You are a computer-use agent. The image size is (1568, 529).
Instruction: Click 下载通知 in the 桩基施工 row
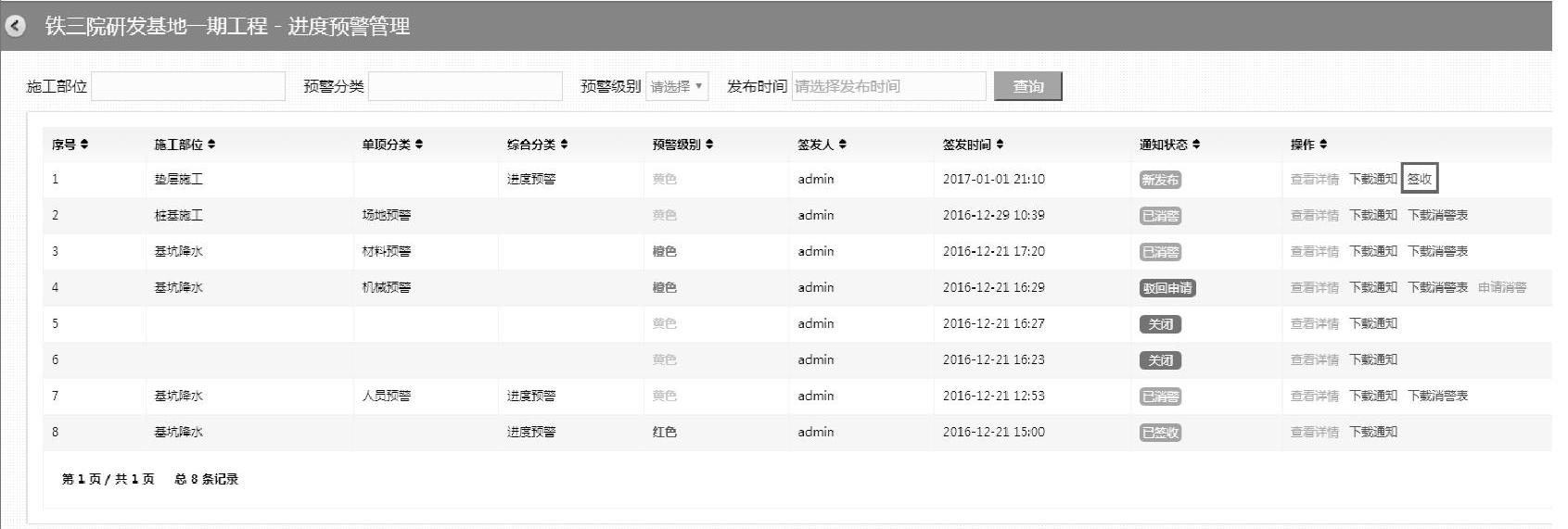coord(1373,216)
